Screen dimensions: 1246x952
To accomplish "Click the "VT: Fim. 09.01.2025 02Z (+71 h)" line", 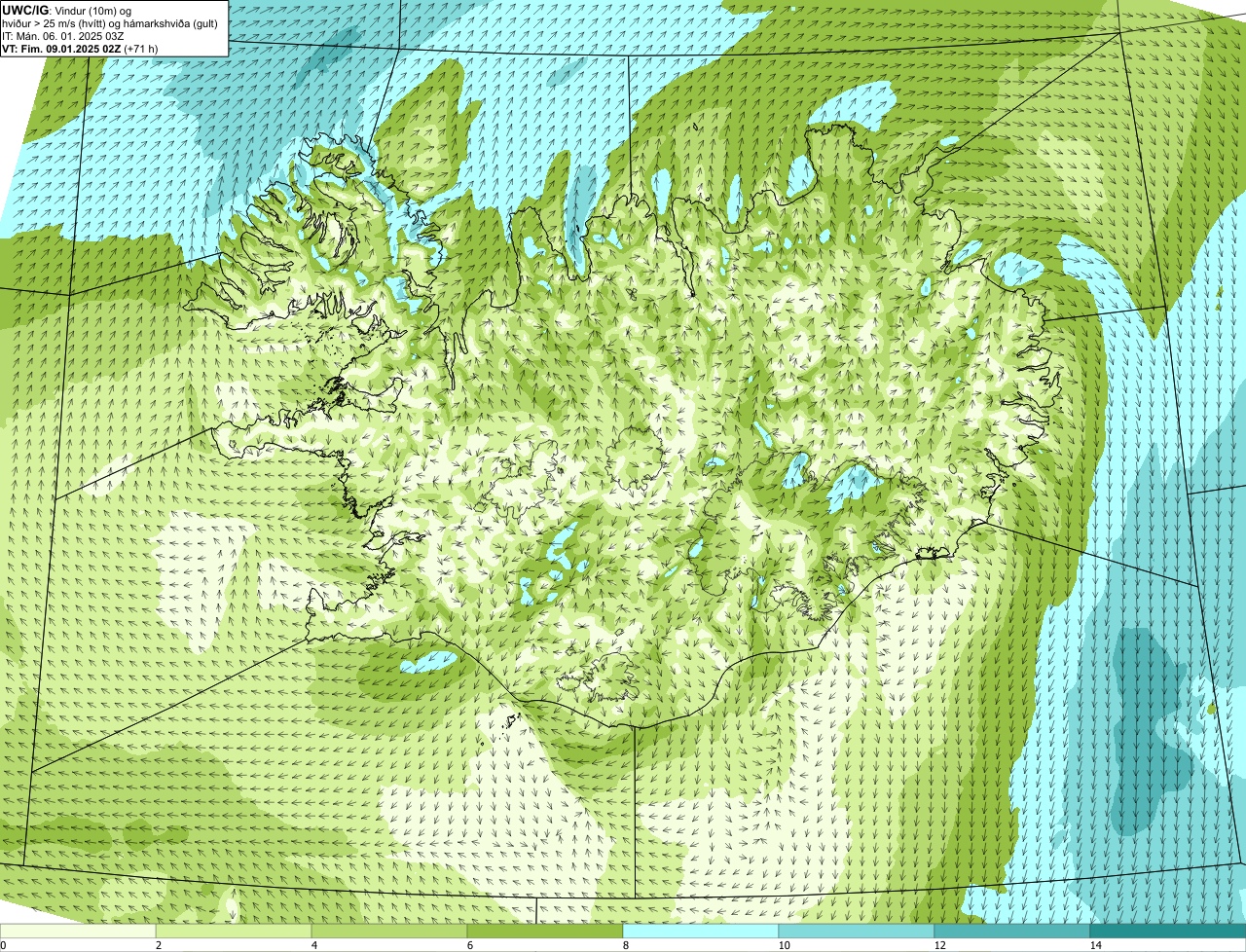I will (80, 49).
